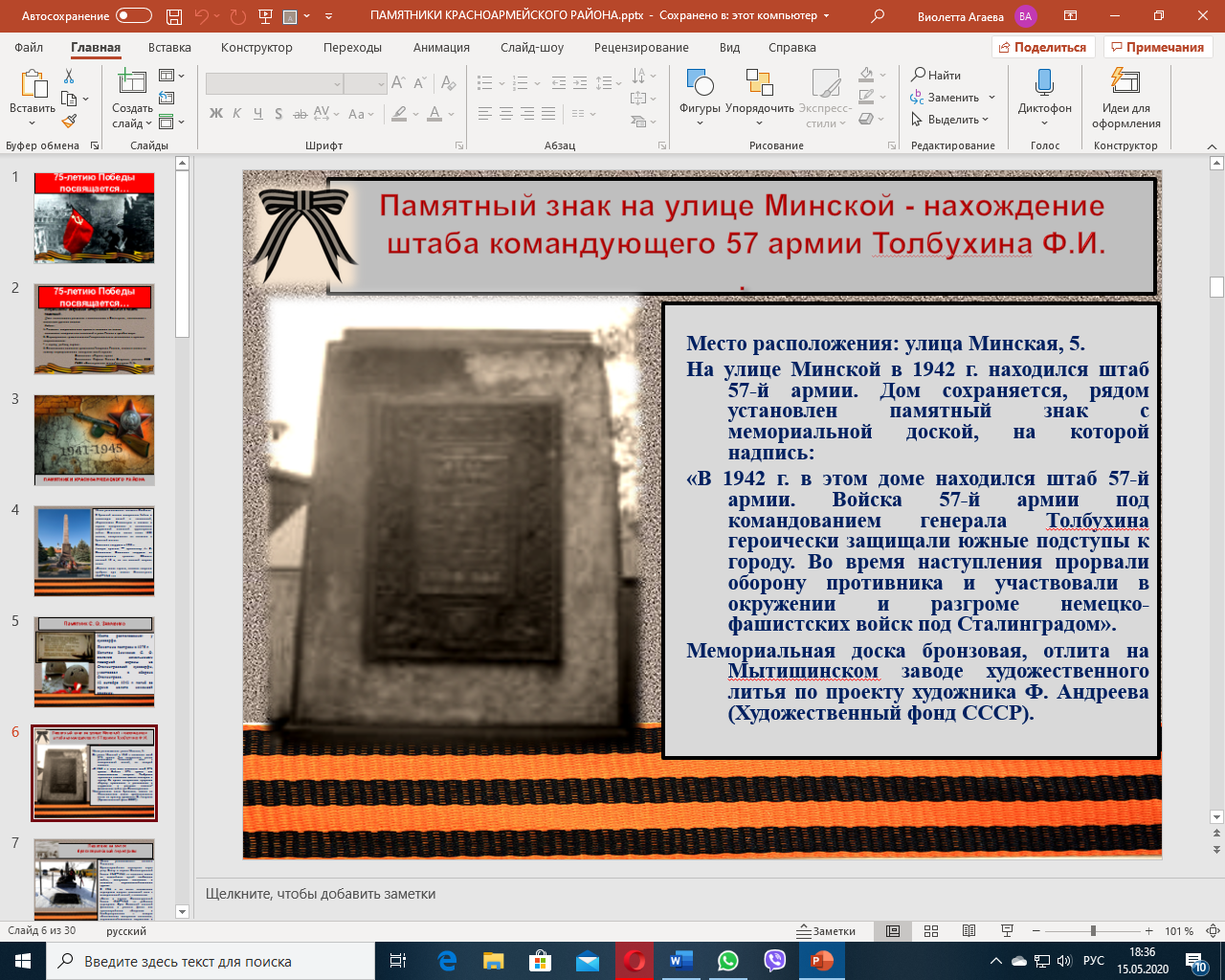Image resolution: width=1225 pixels, height=980 pixels.
Task: Click the Save floppy disk icon
Action: [173, 16]
